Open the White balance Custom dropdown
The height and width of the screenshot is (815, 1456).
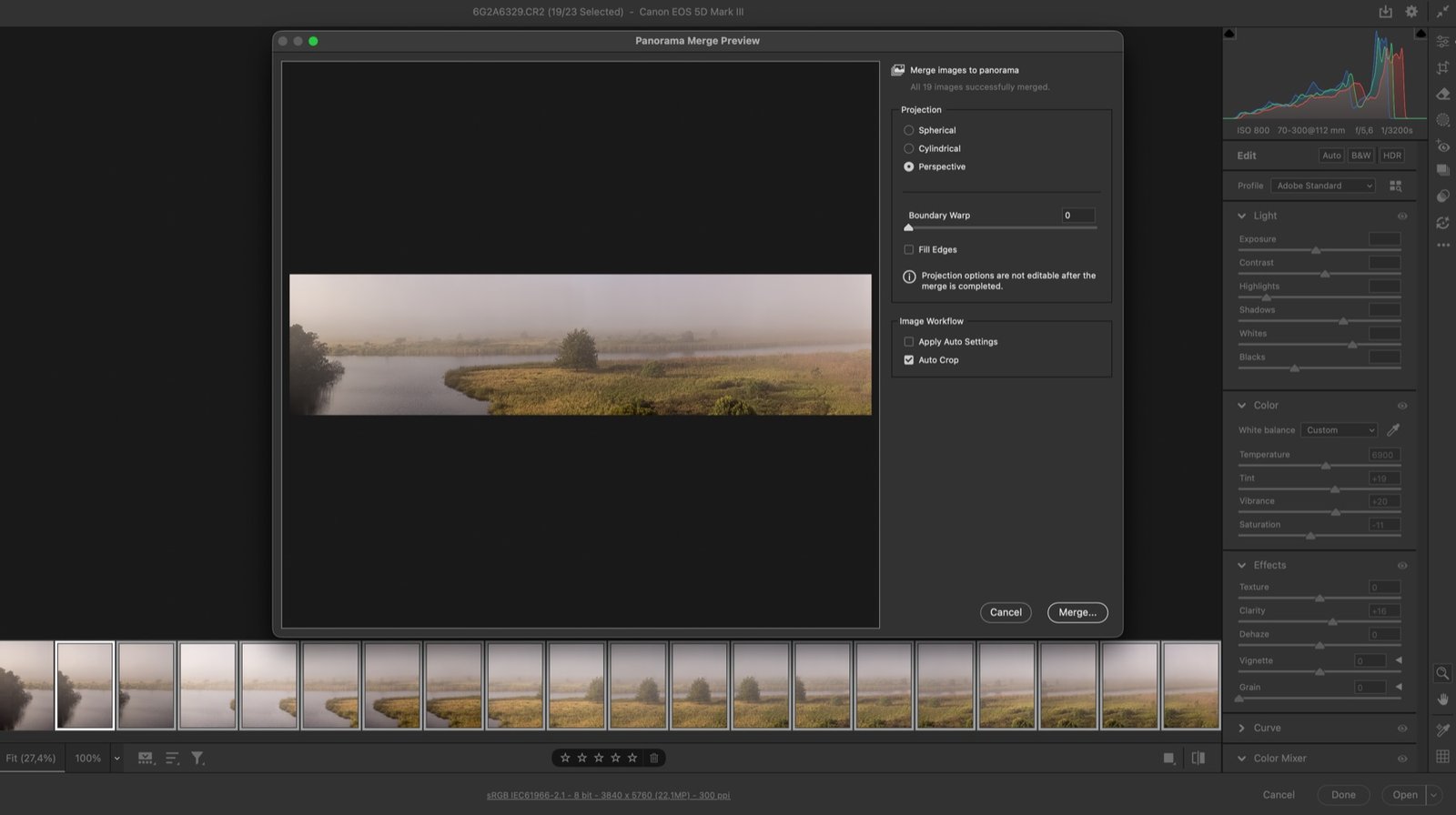[1339, 430]
